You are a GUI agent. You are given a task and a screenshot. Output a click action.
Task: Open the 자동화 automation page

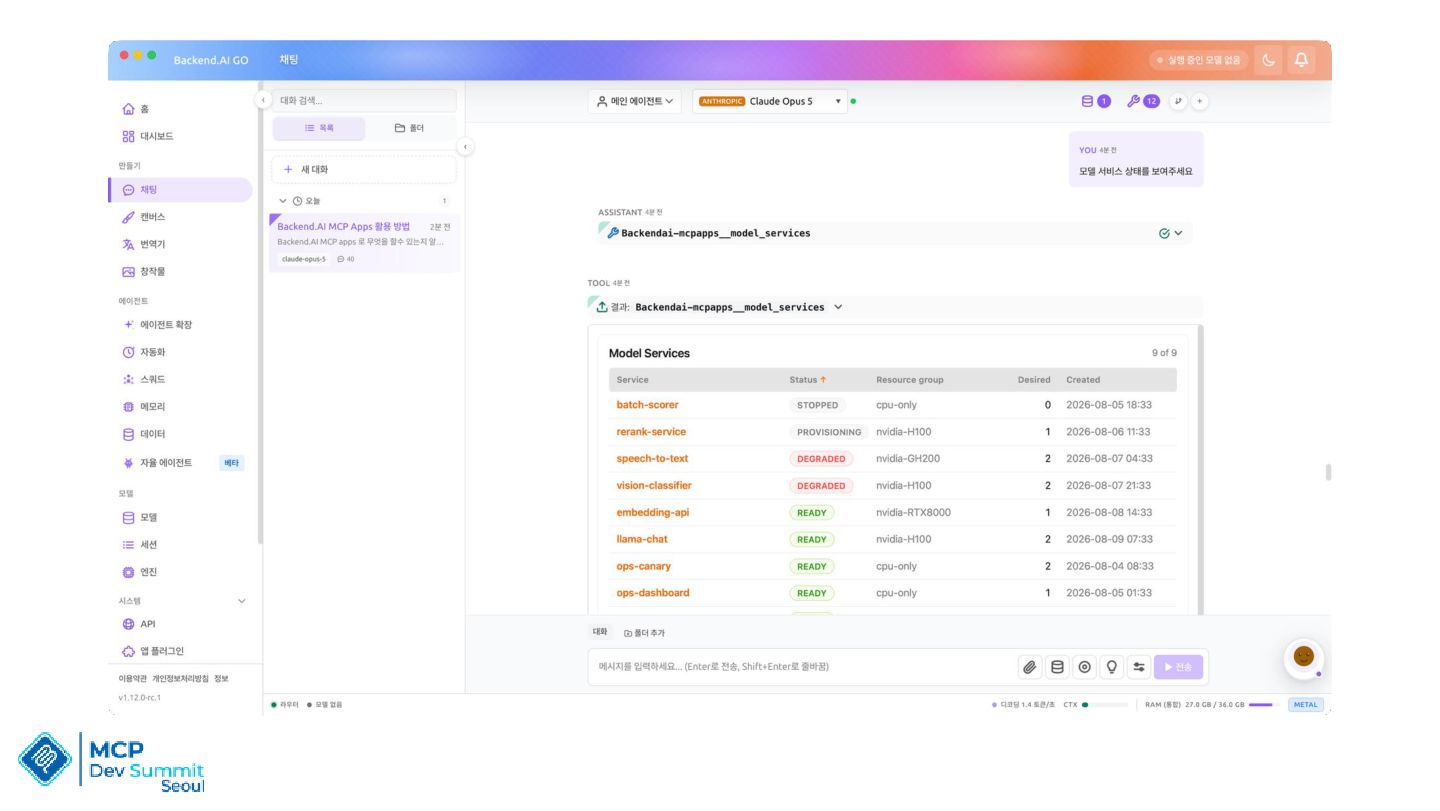pos(180,352)
